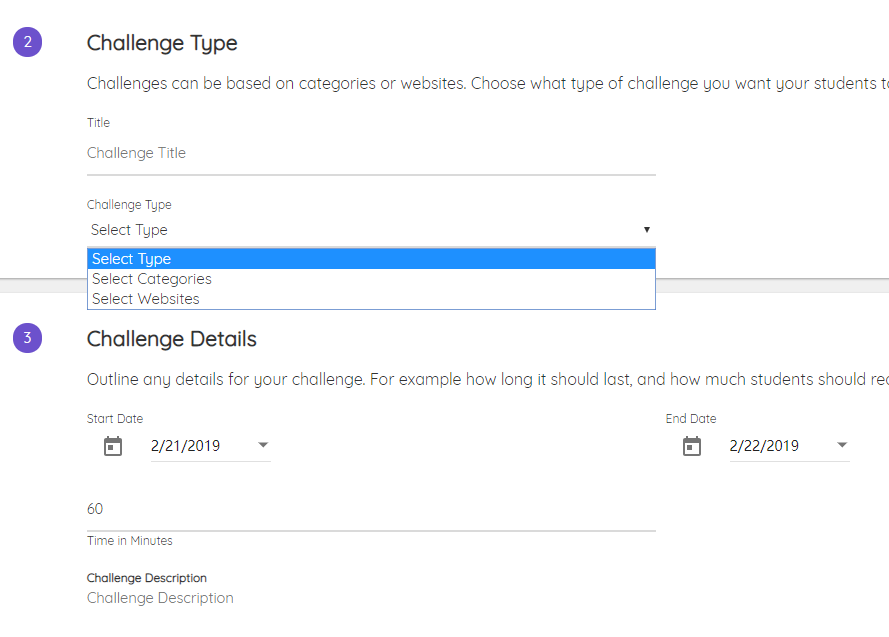Choose the Select Categories option
Viewport: 889px width, 637px height.
[x=152, y=279]
